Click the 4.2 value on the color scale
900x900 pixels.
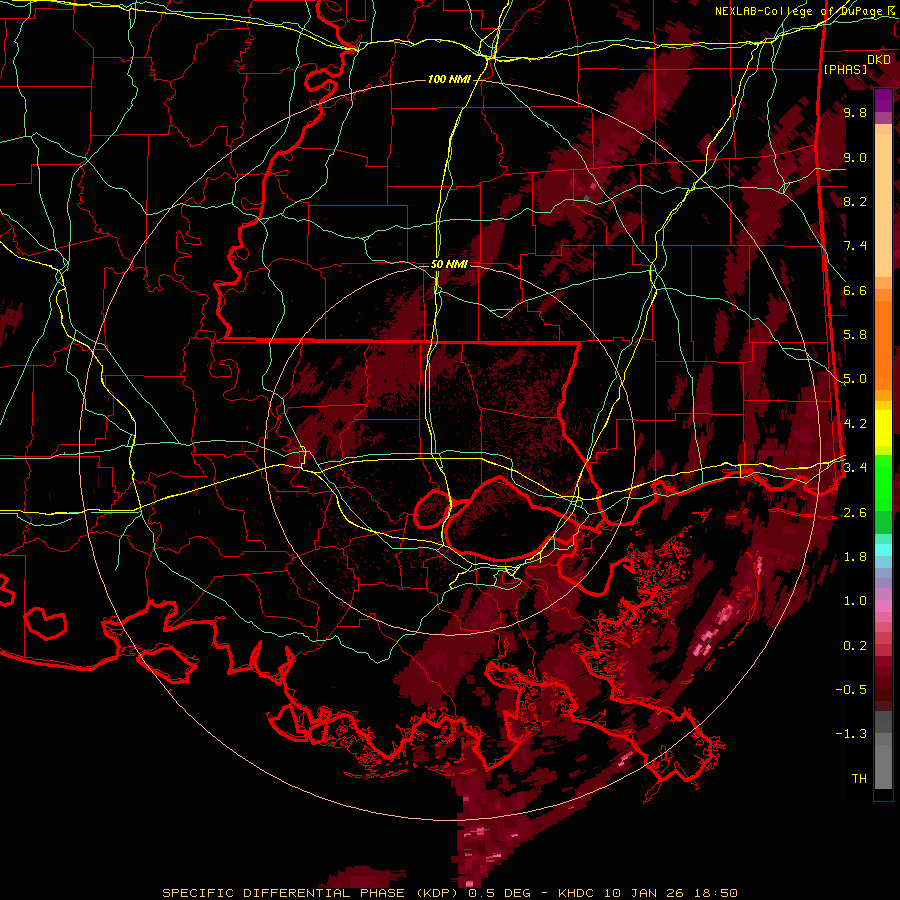click(855, 424)
